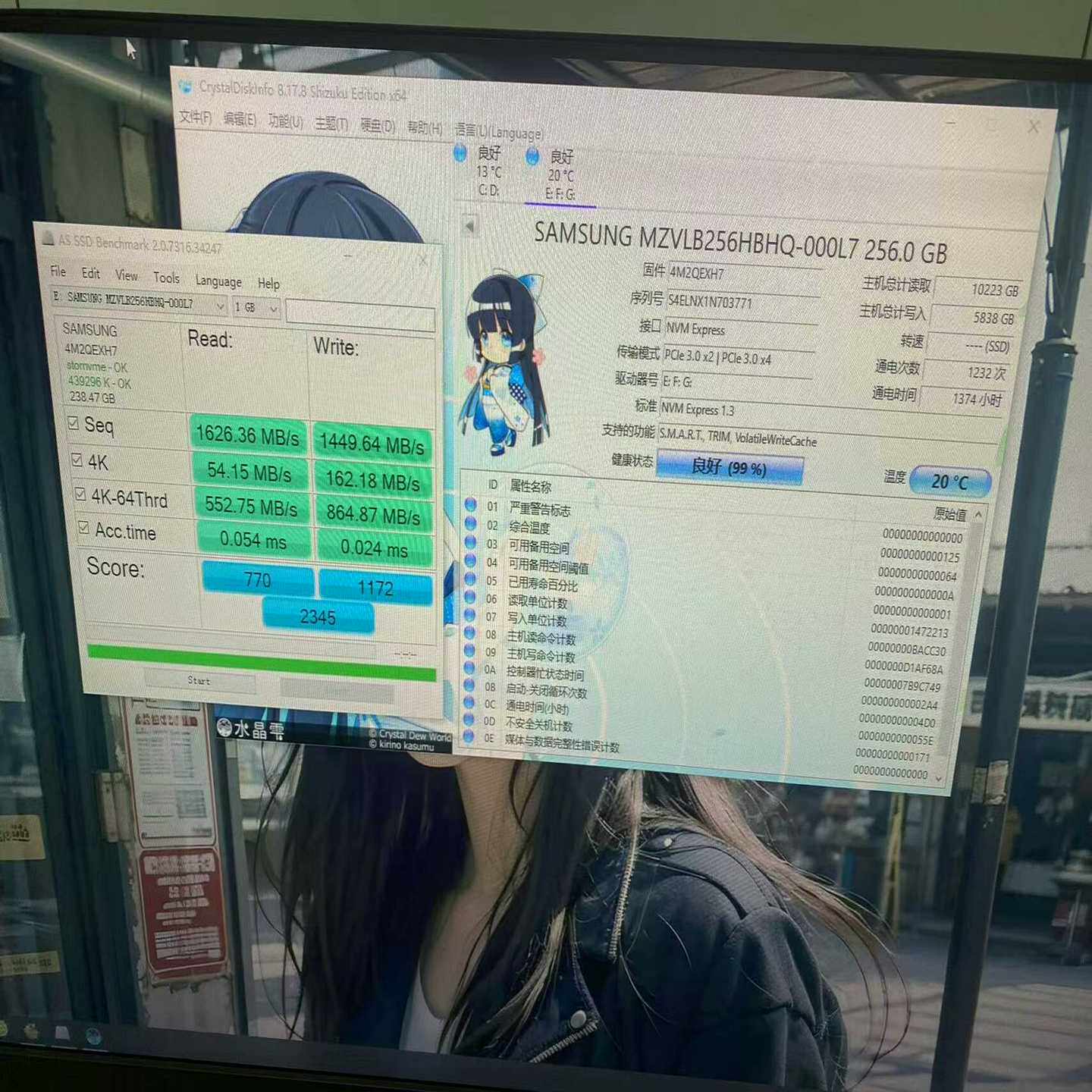1092x1092 pixels.
Task: Click the CrystalDiskInfo title bar app icon
Action: tap(185, 86)
